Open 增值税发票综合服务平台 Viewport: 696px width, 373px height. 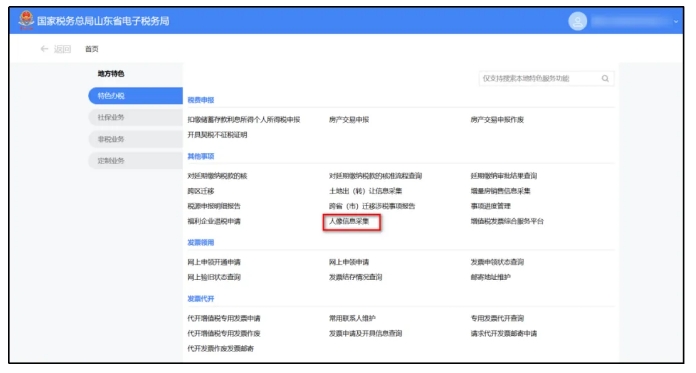[507, 221]
